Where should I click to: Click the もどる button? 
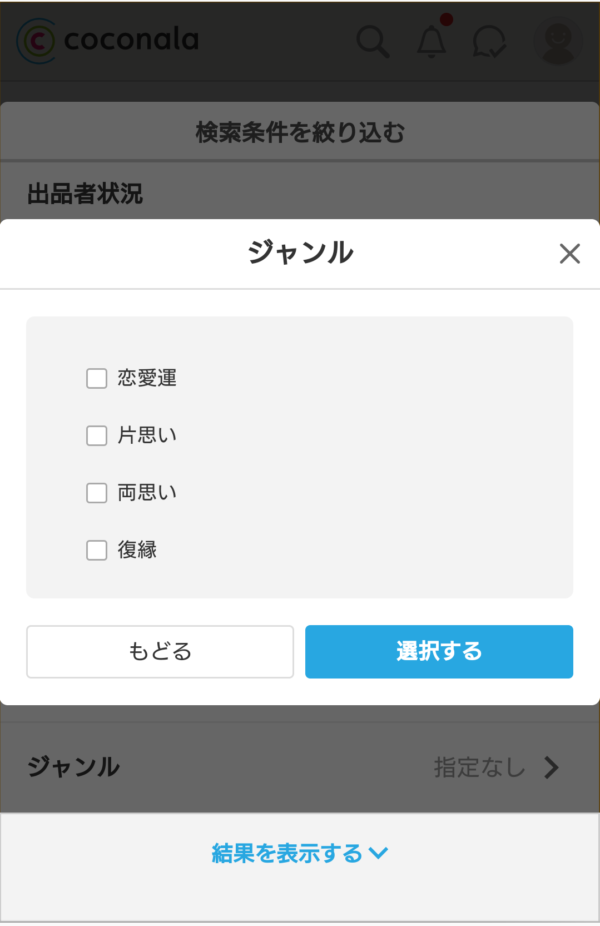(160, 652)
